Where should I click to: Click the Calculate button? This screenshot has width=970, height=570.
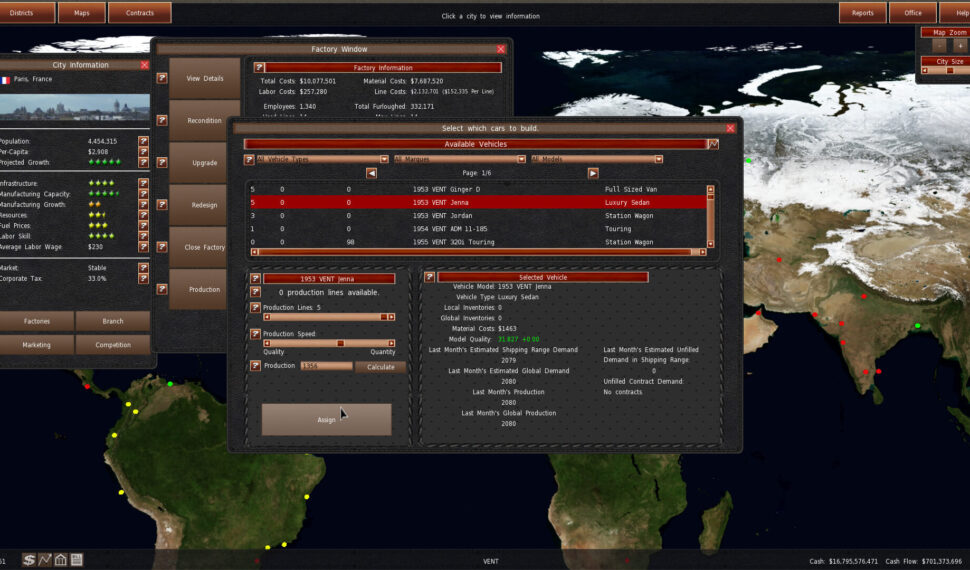click(381, 367)
